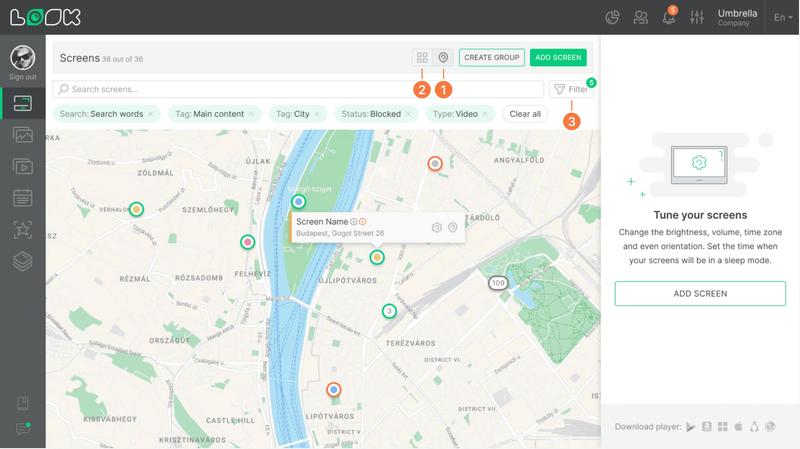Download player from Google Play

pos(690,427)
